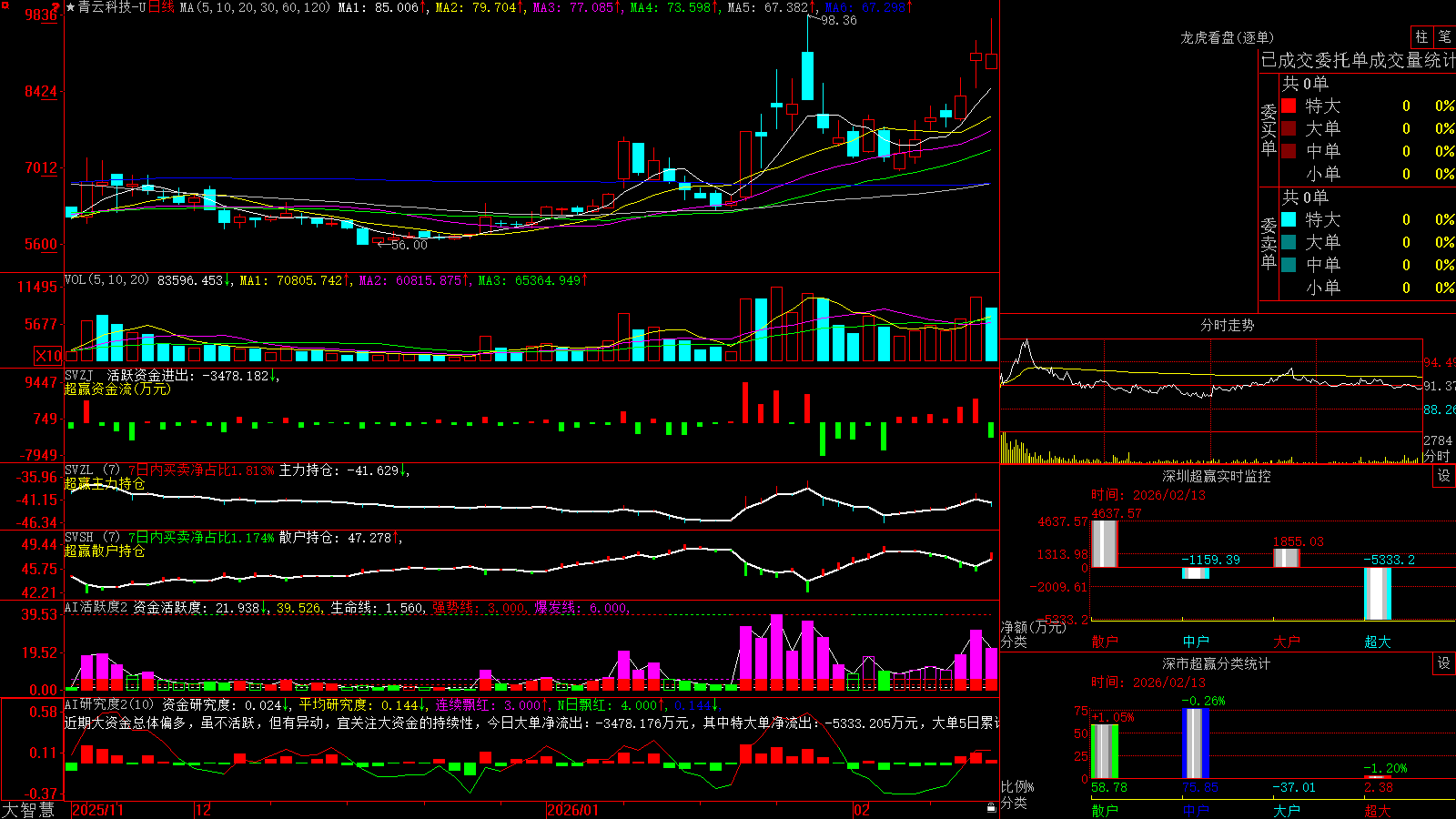Select 大户 in the 净额 chart
Screen dimensions: 1456x819
click(1287, 642)
